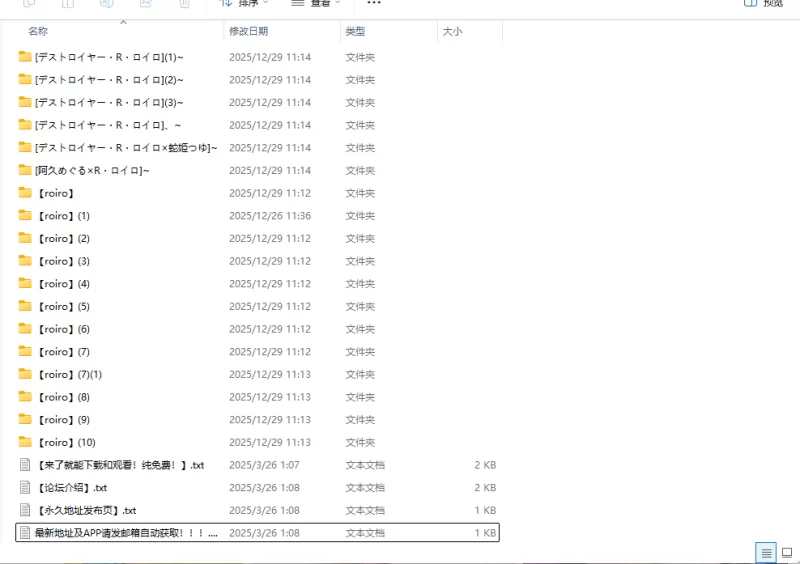Sort by the 名称 column header
This screenshot has height=564, width=800.
(38, 31)
